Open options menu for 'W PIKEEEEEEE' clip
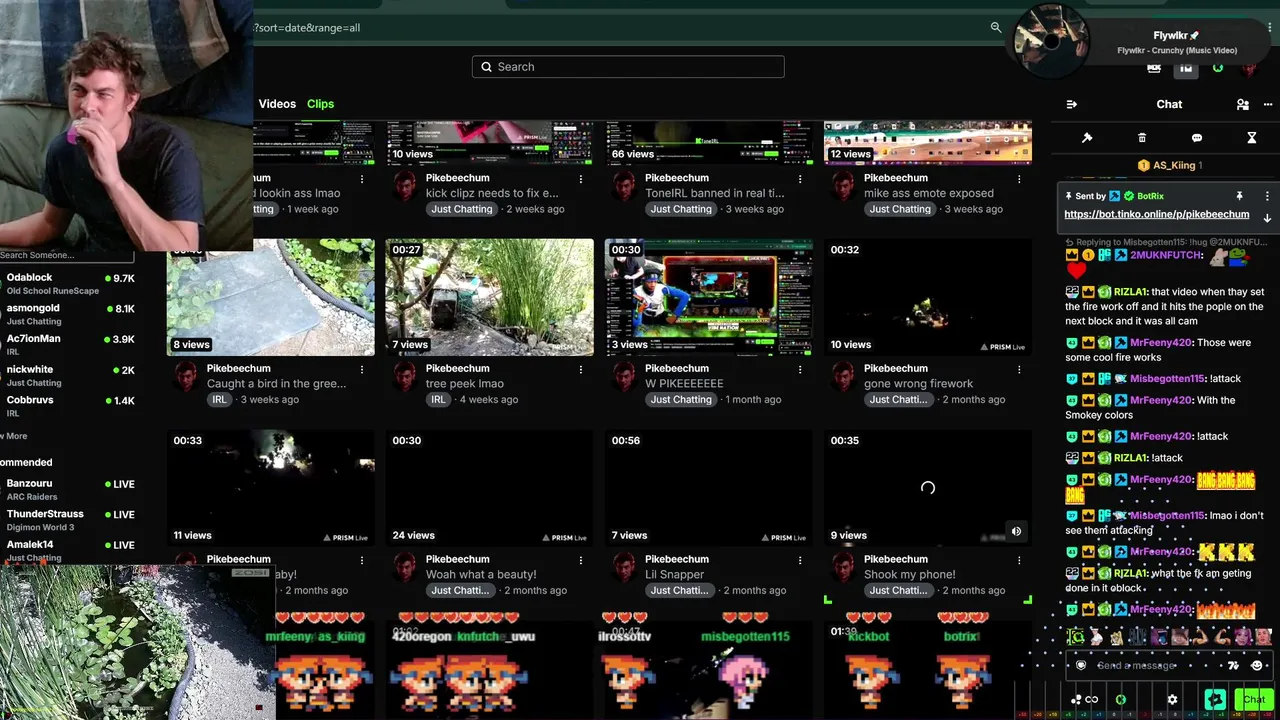This screenshot has height=720, width=1280. (800, 369)
